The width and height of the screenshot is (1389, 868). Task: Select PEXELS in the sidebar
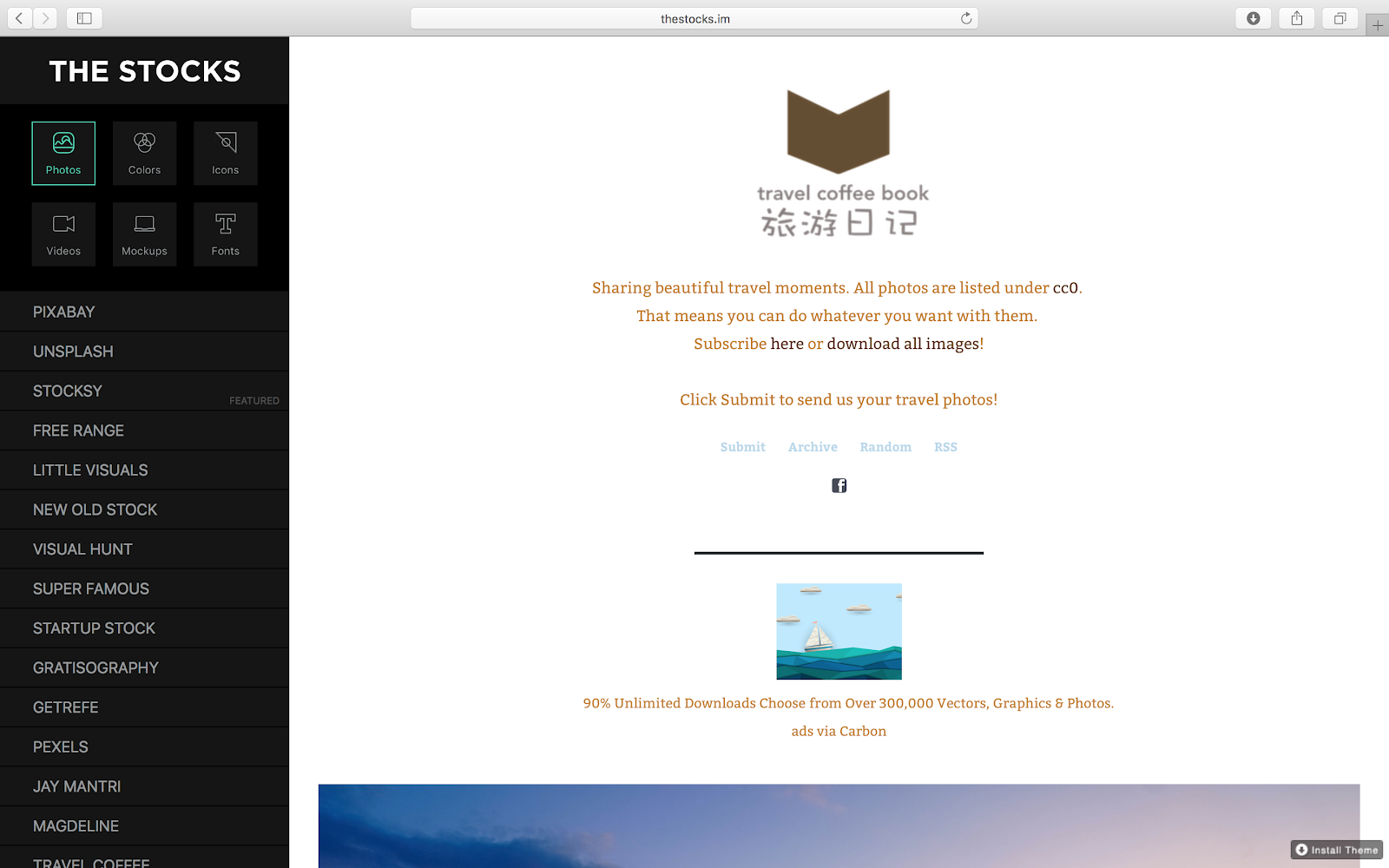point(144,746)
